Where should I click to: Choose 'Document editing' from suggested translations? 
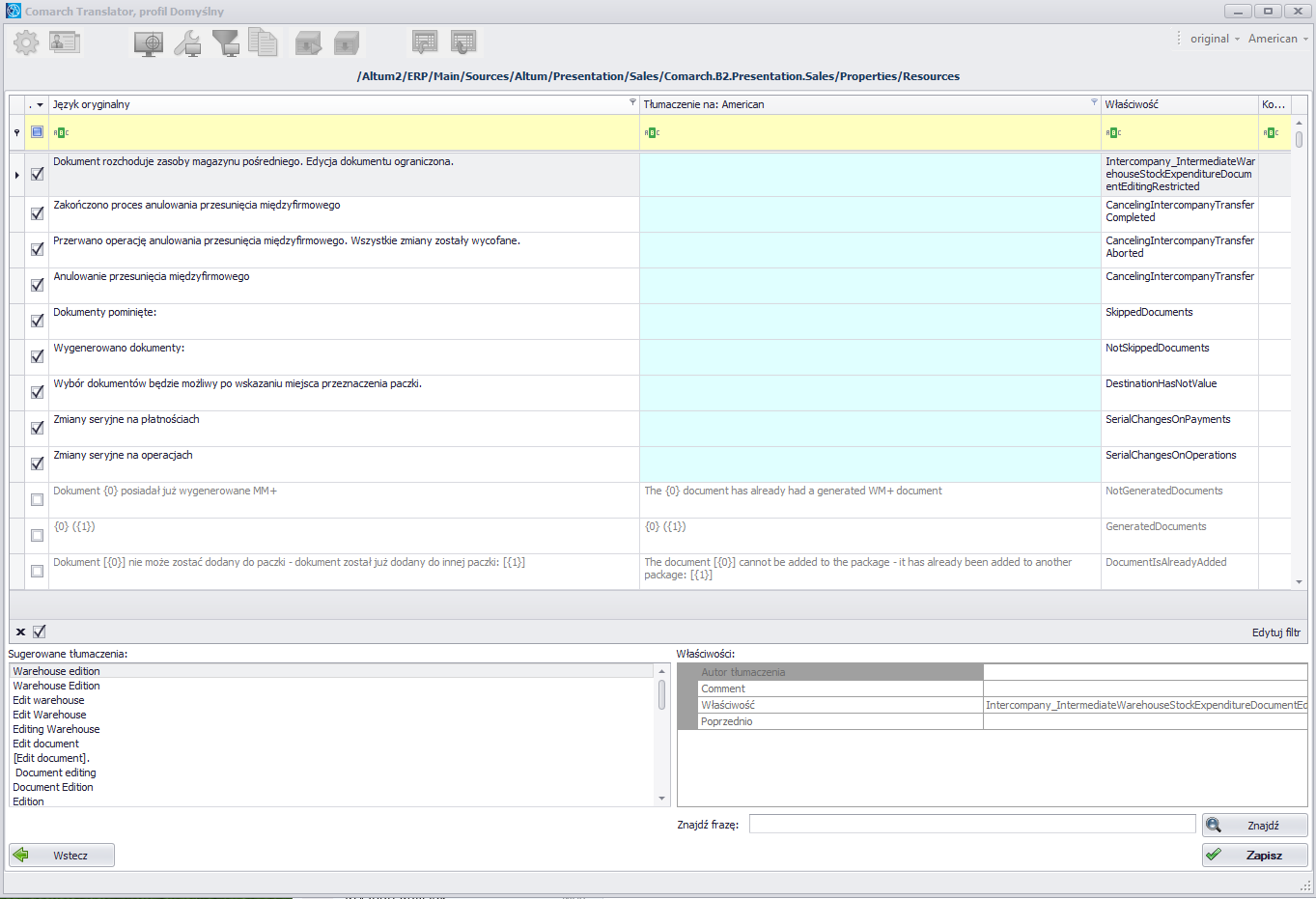coord(56,773)
